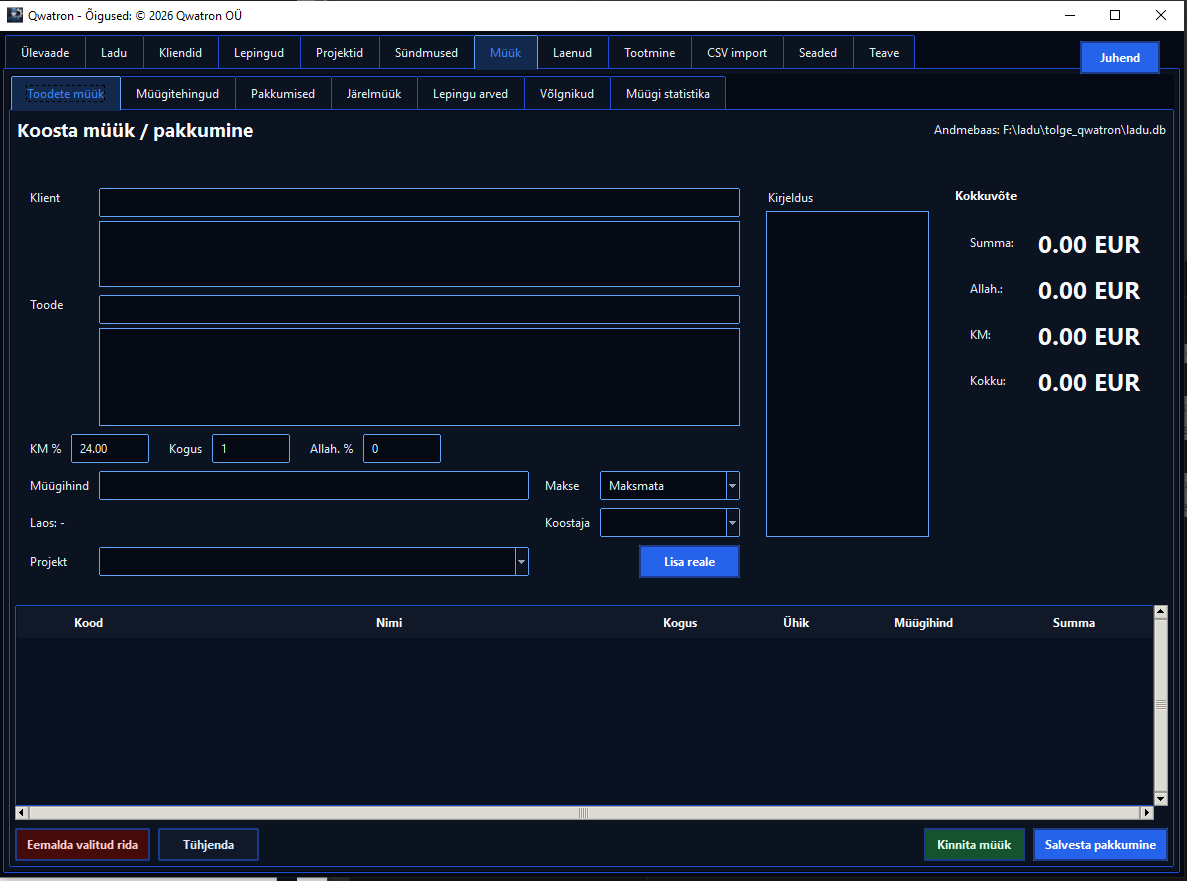Screen dimensions: 1187x881
Task: View the Müügi statistika sub-tab
Action: tap(668, 94)
